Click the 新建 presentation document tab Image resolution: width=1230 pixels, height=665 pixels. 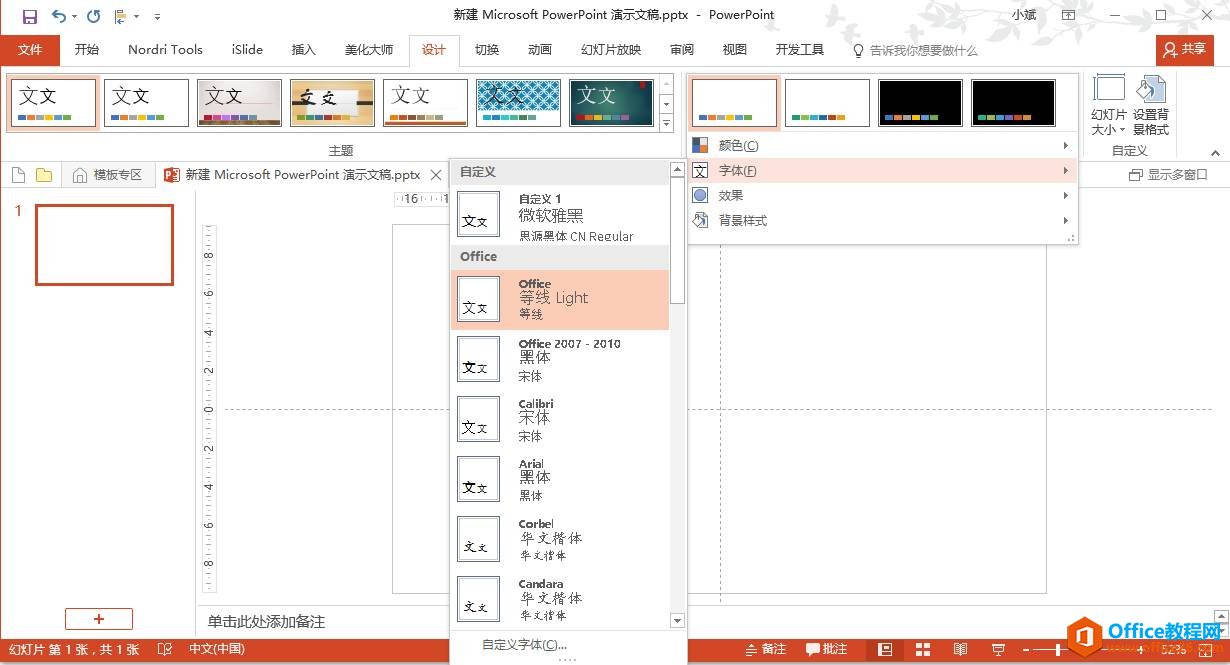pos(300,174)
